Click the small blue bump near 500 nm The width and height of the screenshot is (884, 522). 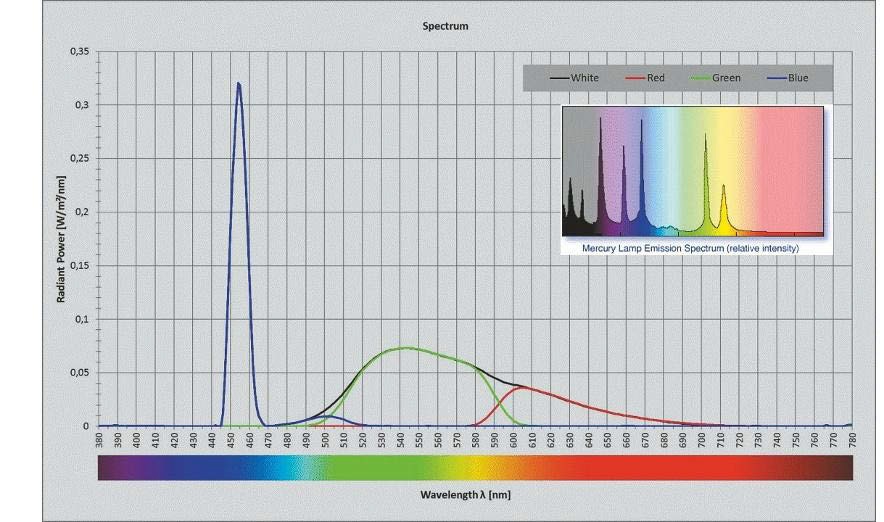[x=328, y=416]
